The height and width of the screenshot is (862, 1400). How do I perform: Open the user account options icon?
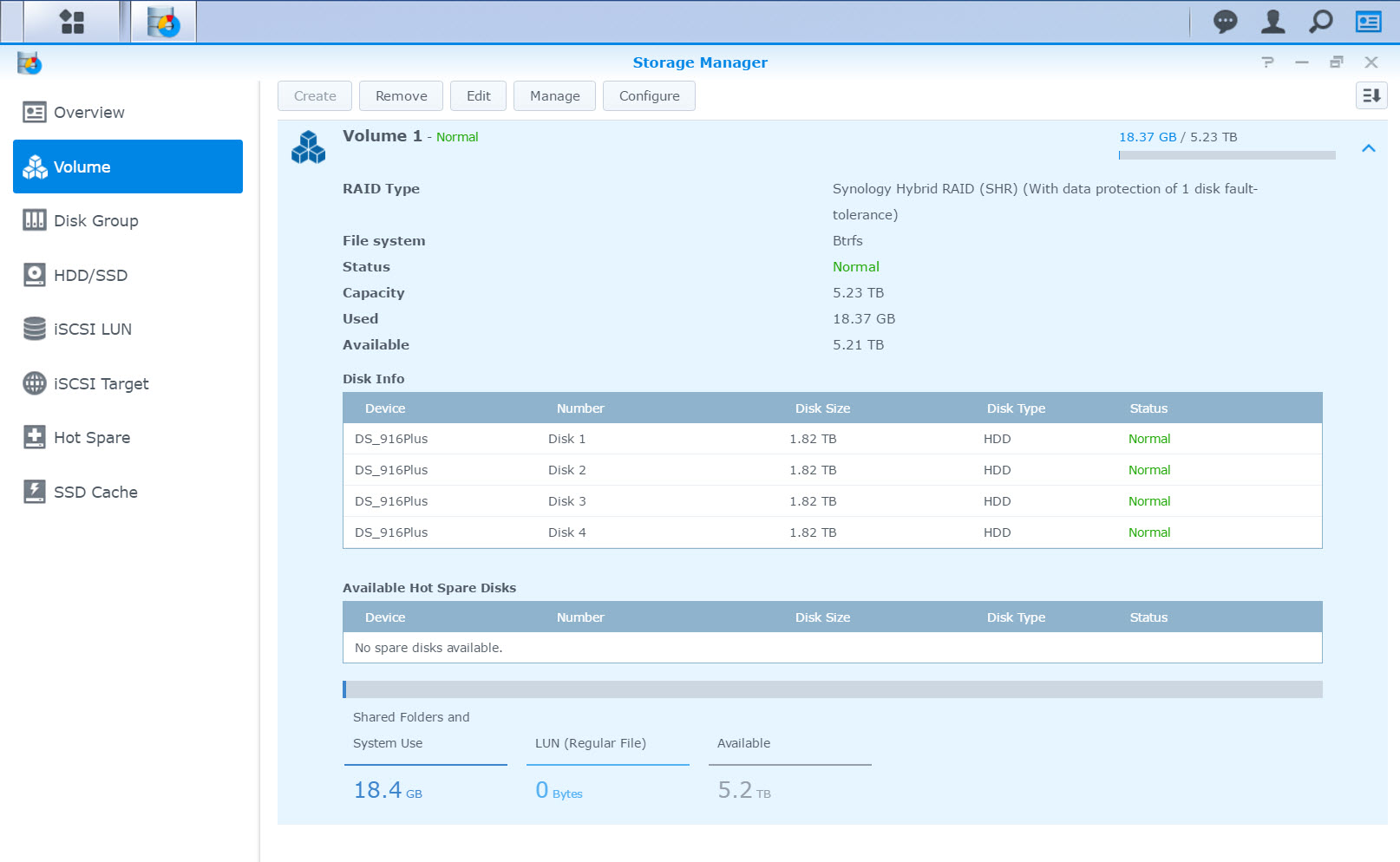[1272, 22]
